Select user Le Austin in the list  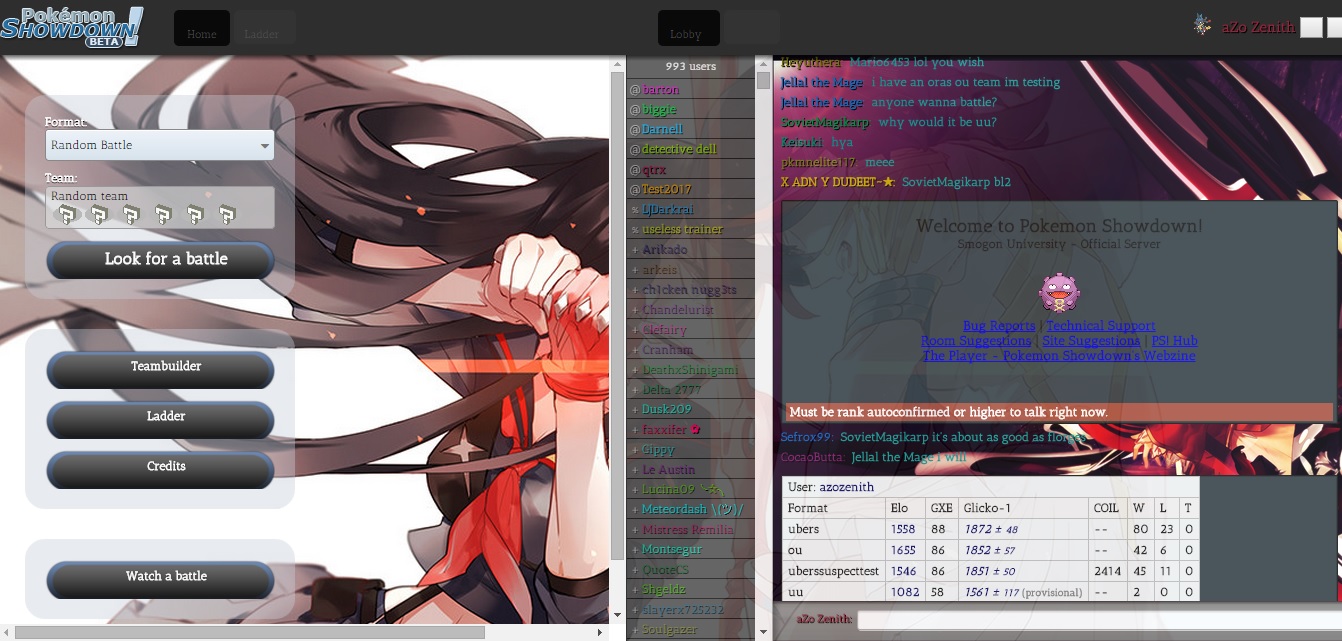(691, 470)
